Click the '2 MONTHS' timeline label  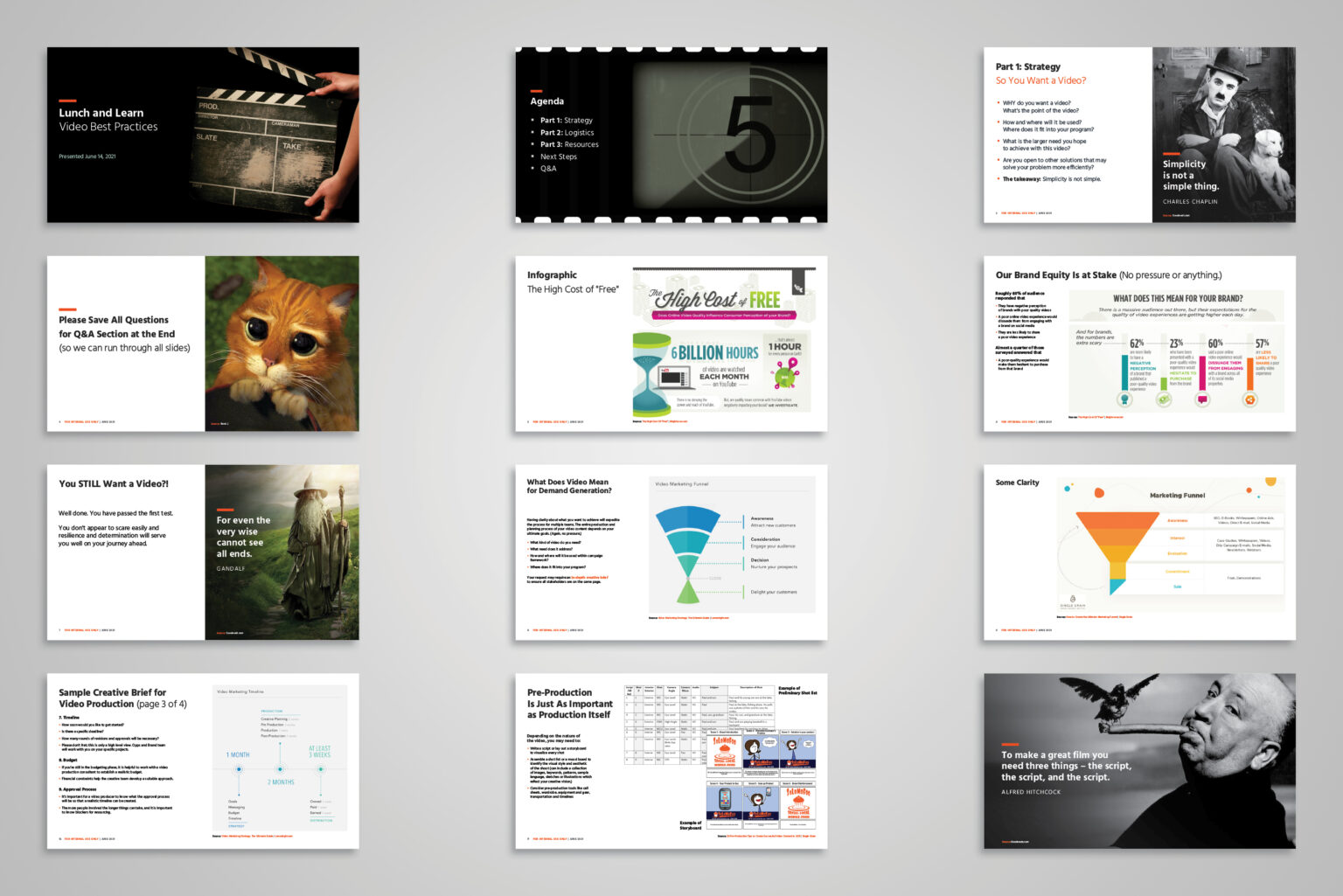[x=281, y=782]
